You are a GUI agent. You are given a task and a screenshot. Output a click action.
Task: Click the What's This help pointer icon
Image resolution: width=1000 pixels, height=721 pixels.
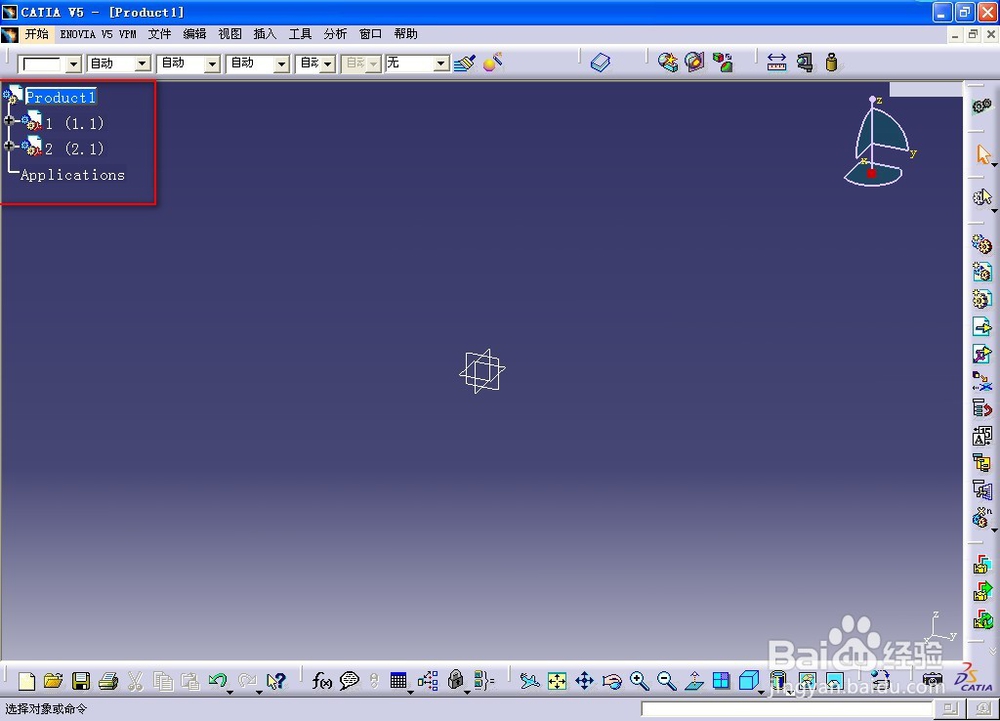(276, 681)
